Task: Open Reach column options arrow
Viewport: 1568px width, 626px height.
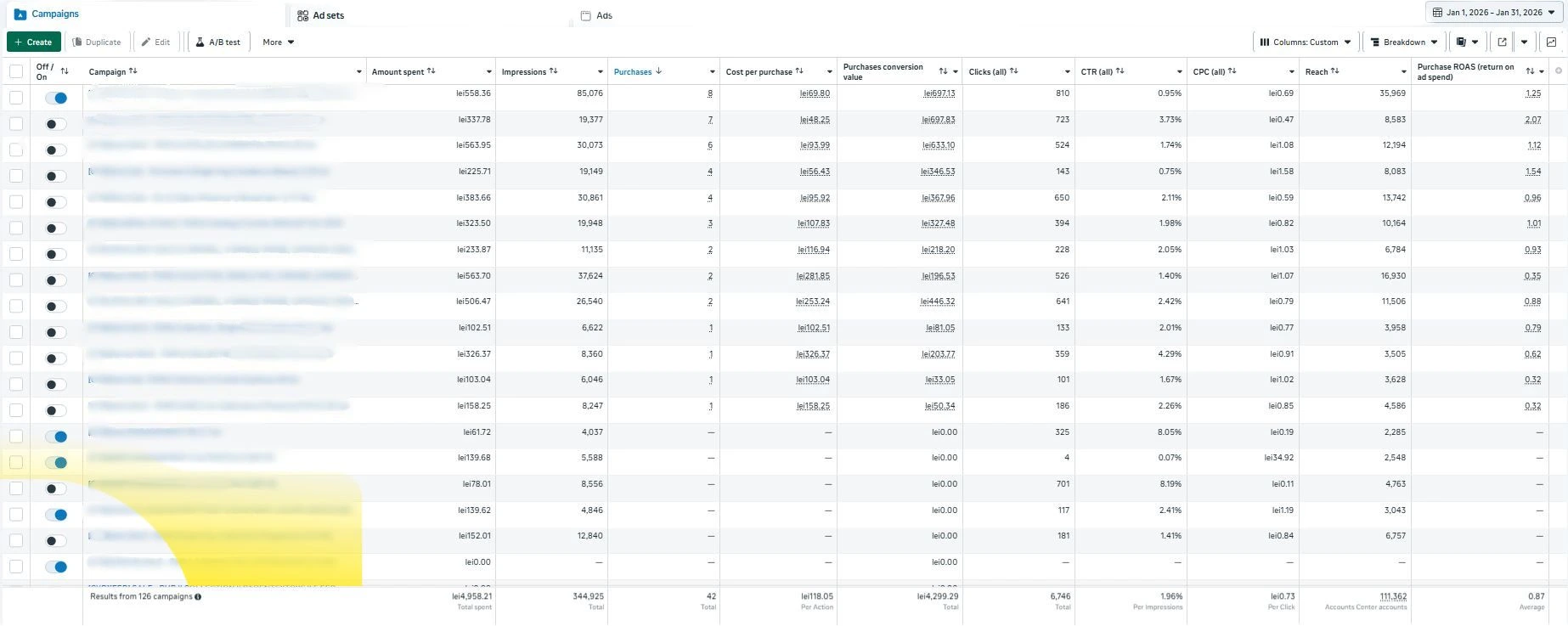Action: coord(1404,72)
